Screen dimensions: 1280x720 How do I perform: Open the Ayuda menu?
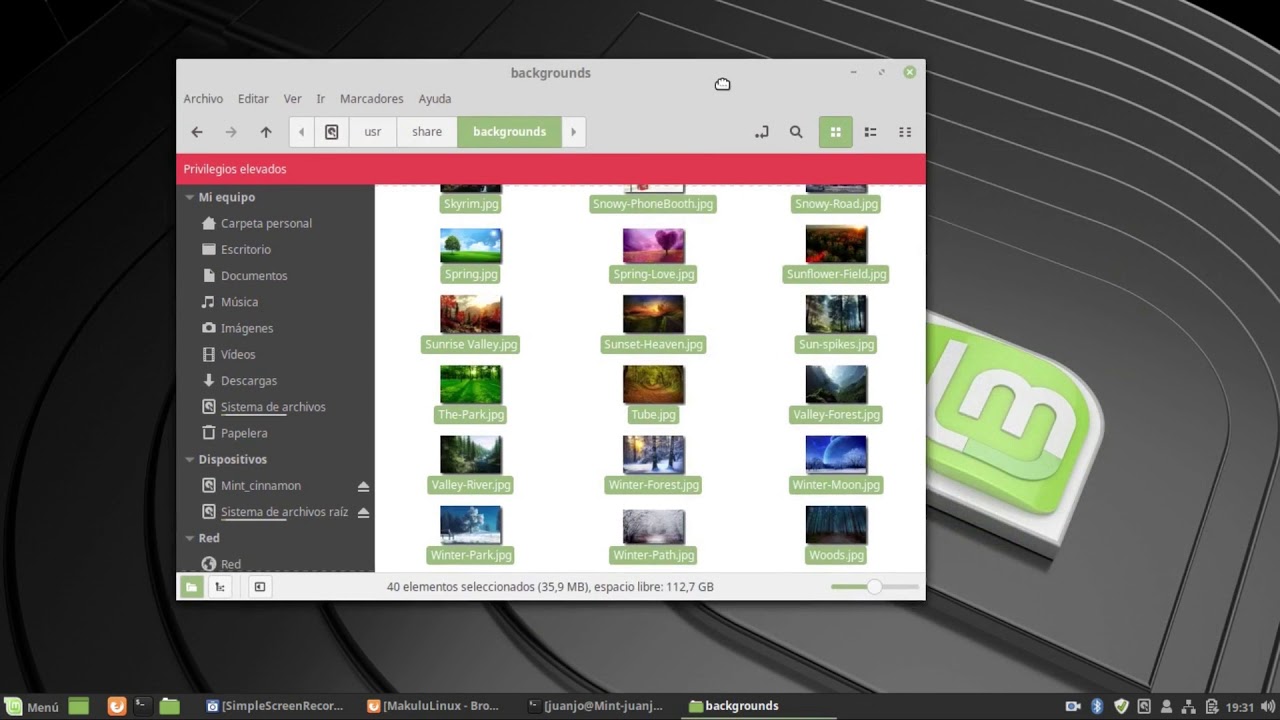point(435,99)
